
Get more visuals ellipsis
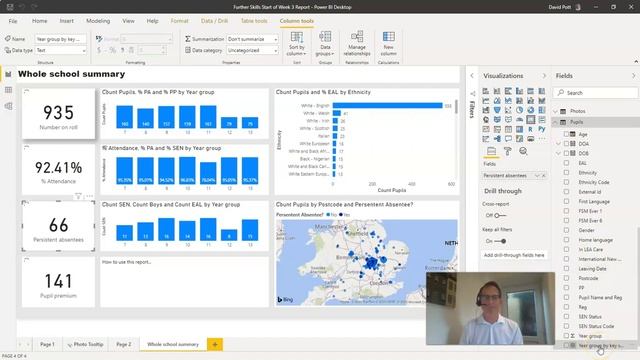point(542,139)
